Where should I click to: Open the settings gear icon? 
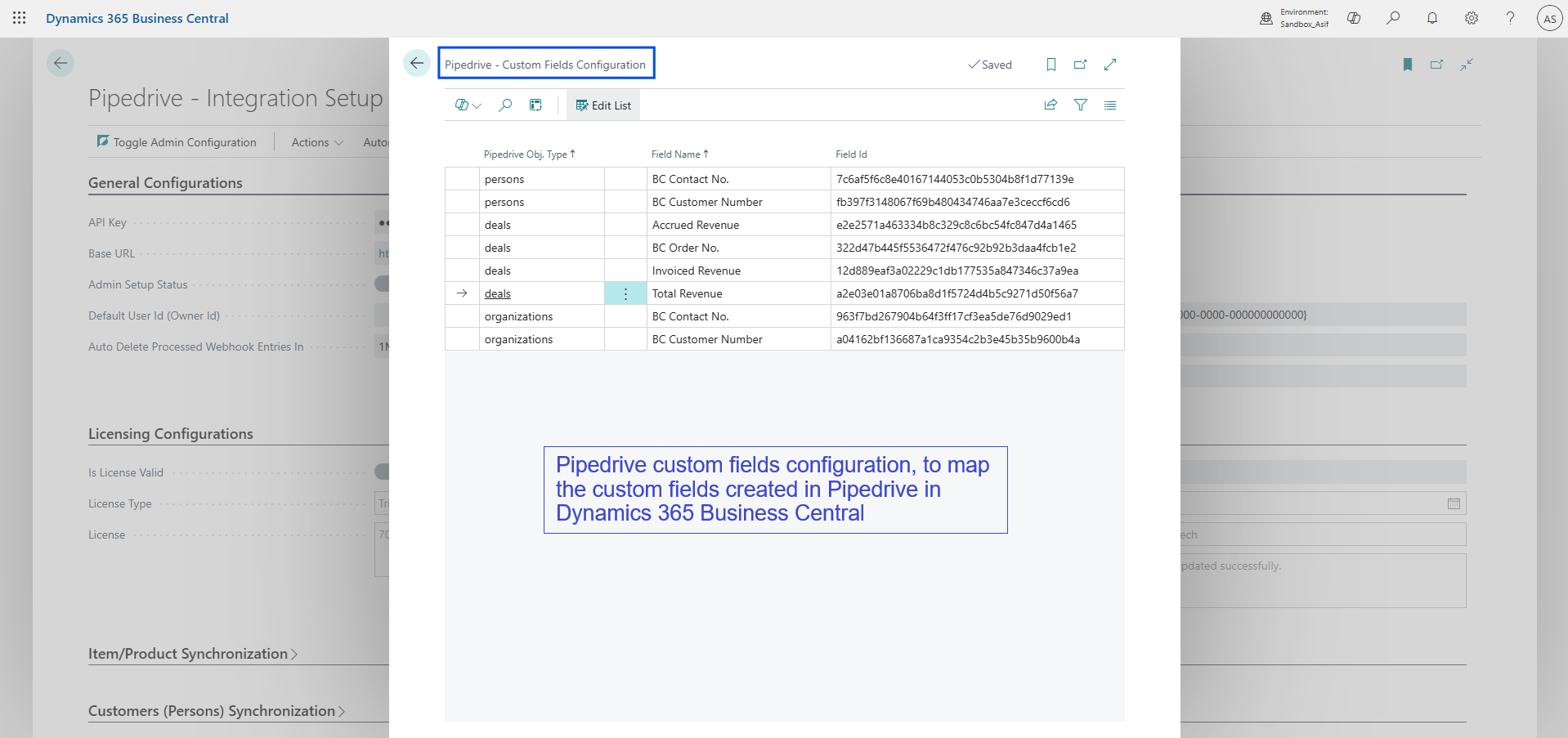coord(1471,18)
